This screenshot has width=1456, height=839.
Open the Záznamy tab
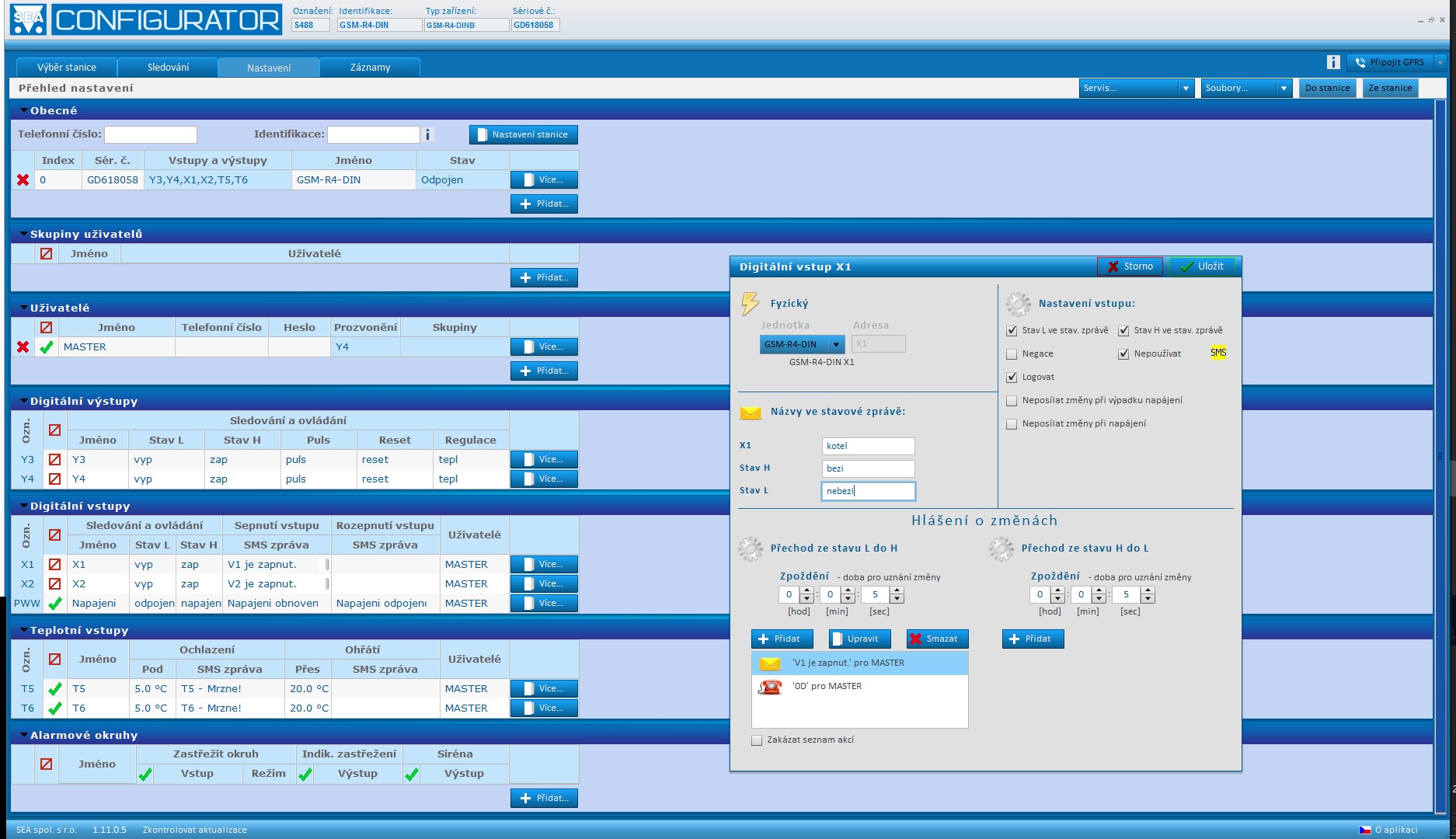pyautogui.click(x=370, y=68)
